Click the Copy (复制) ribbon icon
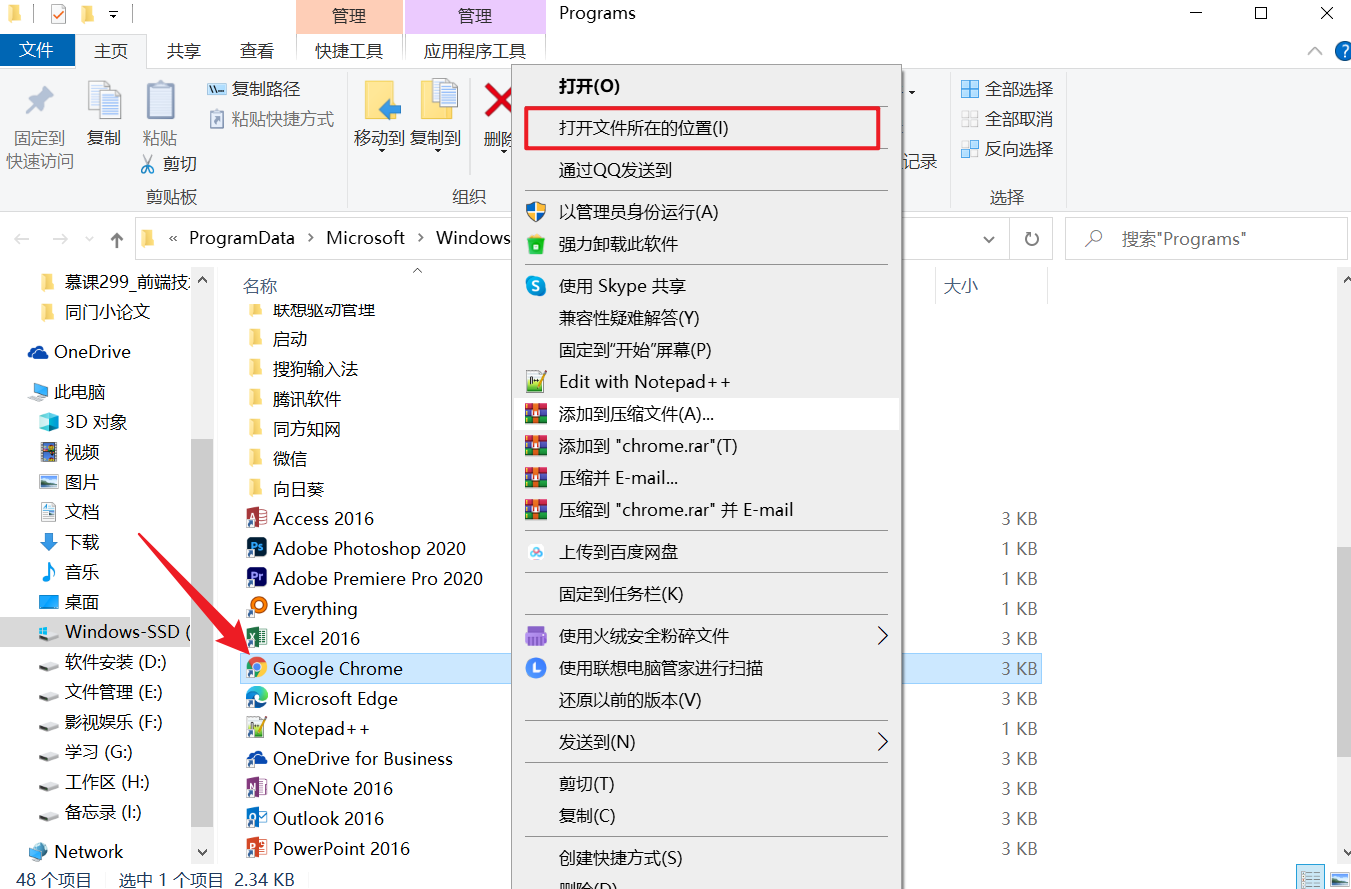 [104, 101]
